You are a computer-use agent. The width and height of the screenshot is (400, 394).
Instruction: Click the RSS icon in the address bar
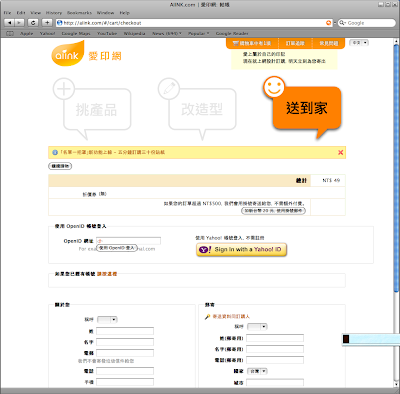[329, 23]
